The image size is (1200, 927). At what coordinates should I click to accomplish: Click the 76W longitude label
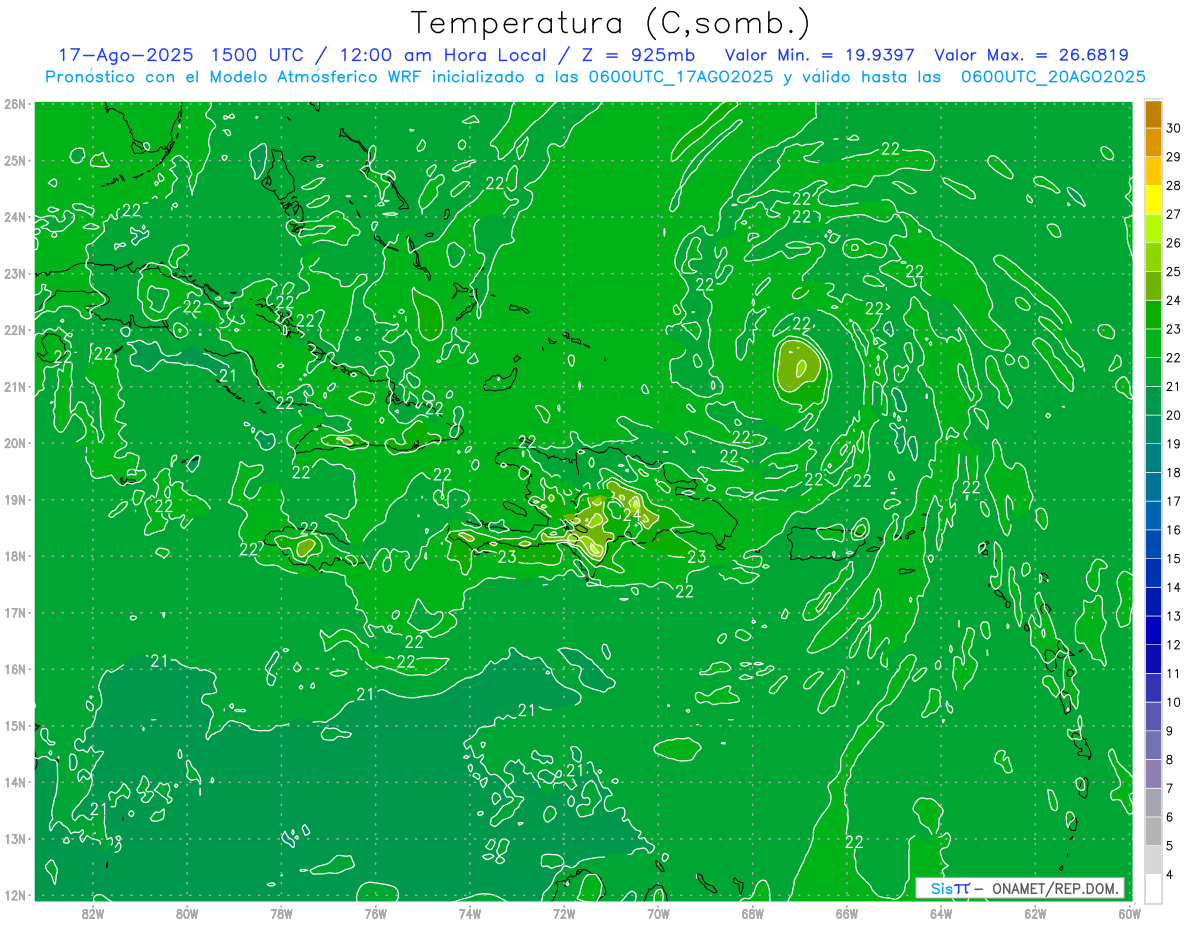click(x=375, y=912)
